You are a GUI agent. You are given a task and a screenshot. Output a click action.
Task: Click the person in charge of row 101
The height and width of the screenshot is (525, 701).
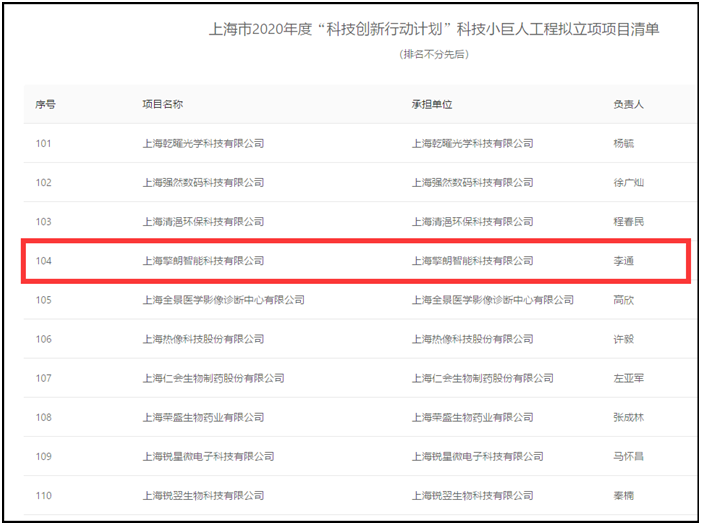pyautogui.click(x=624, y=144)
